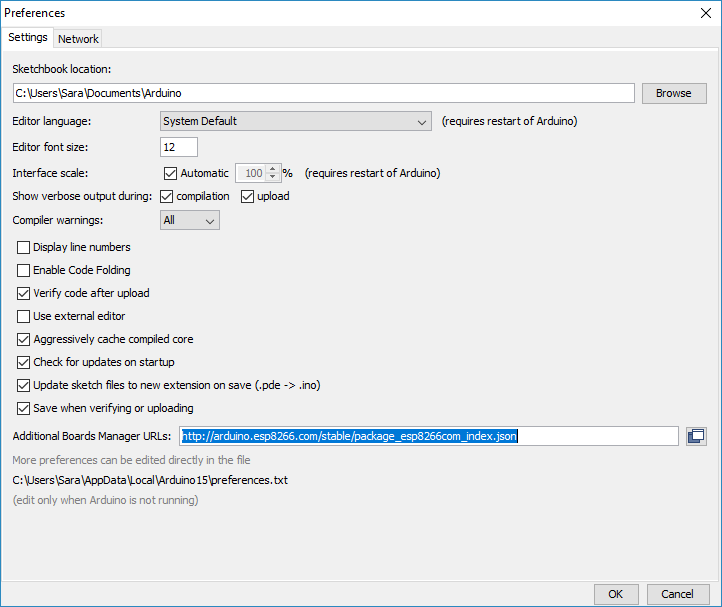Open the Compiler warnings dropdown
The height and width of the screenshot is (607, 722).
[190, 220]
